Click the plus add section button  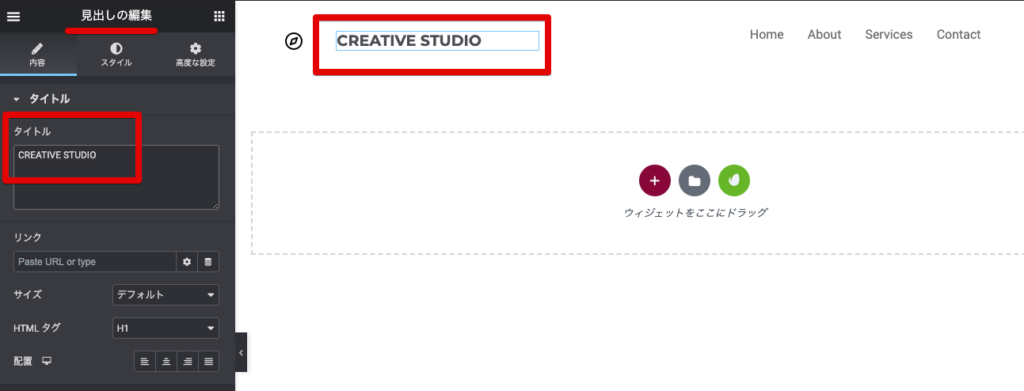click(x=655, y=181)
